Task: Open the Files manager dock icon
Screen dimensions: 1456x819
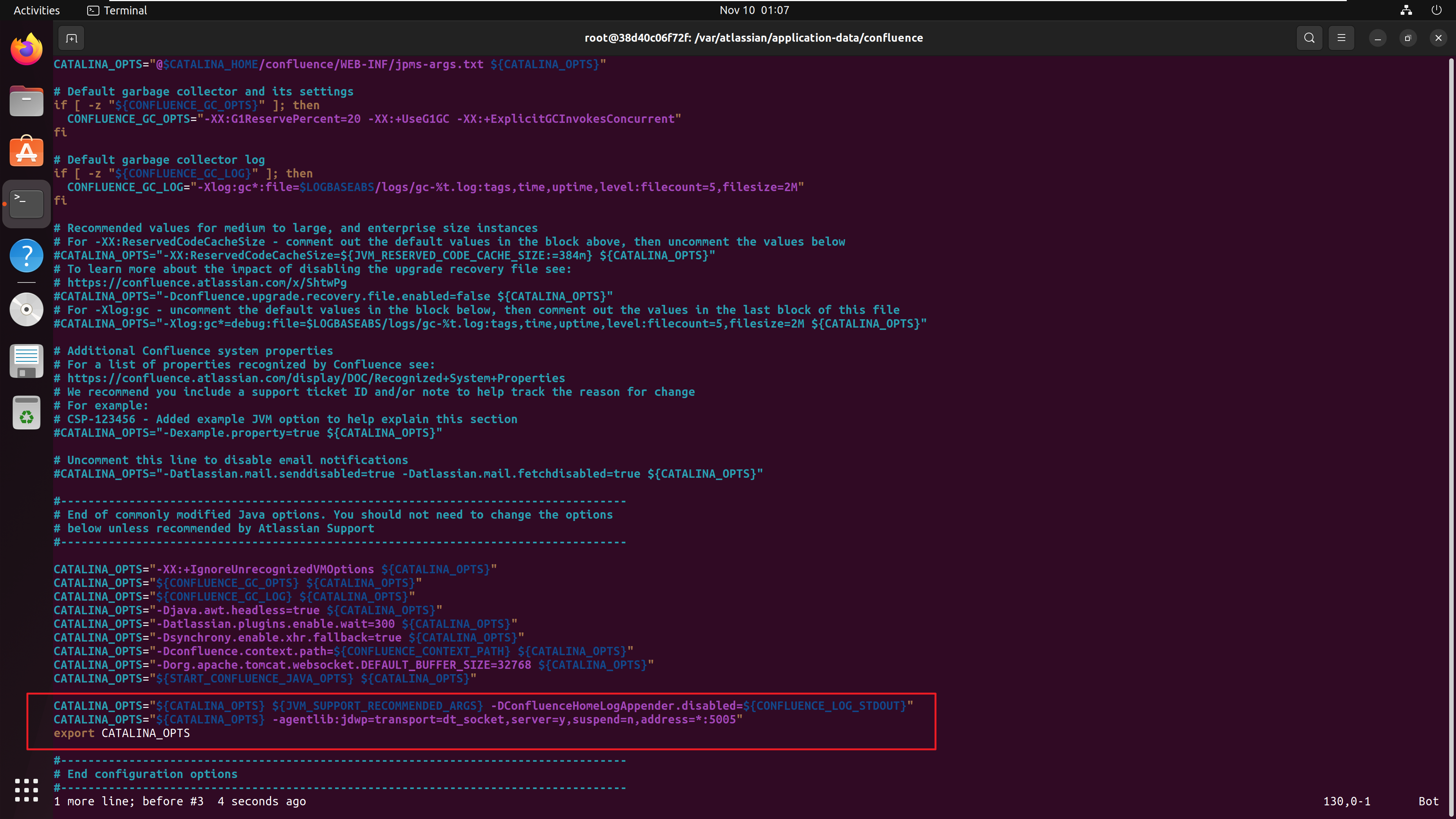Action: tap(27, 101)
